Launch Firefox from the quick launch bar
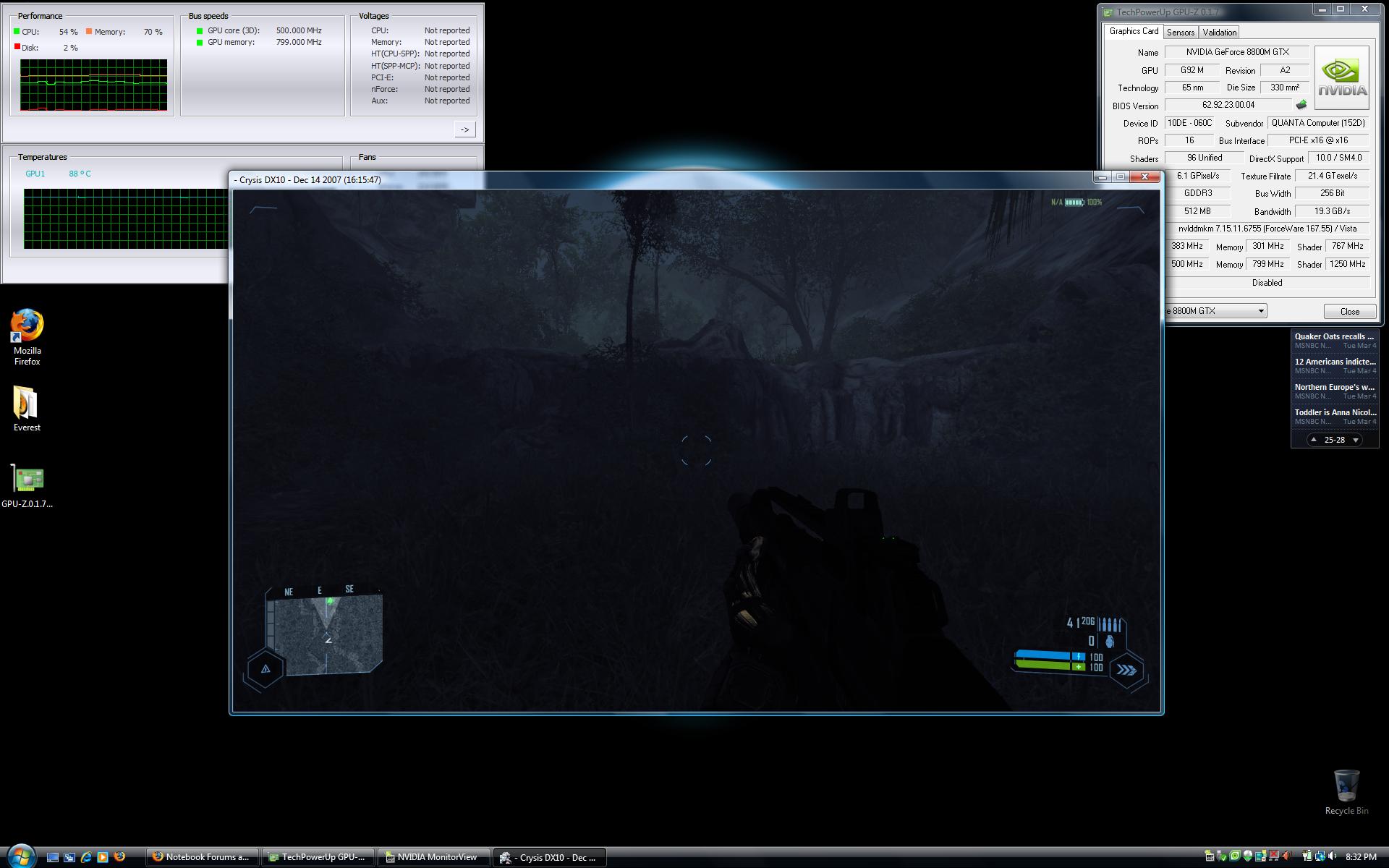 click(x=120, y=856)
